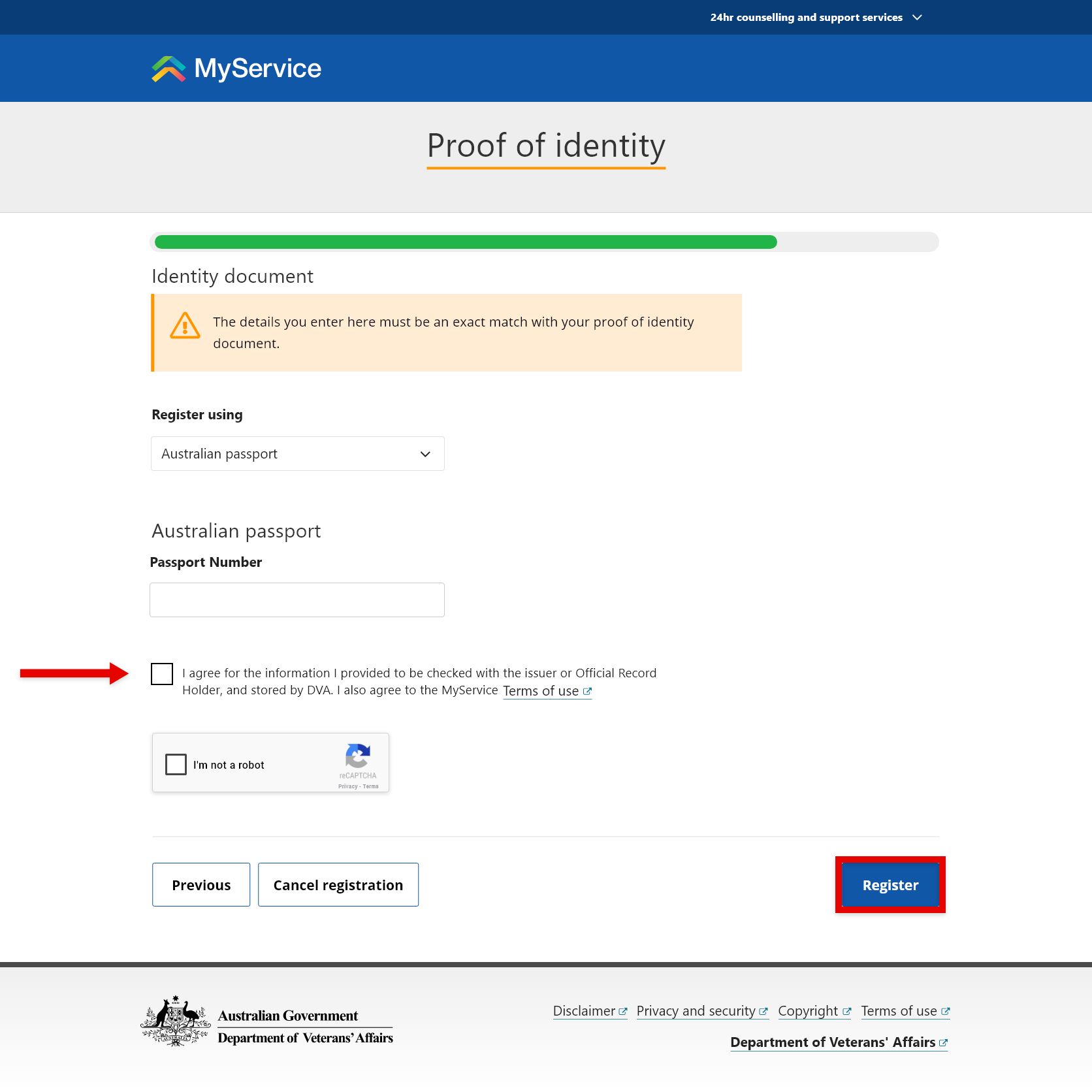Screen dimensions: 1092x1092
Task: Click the MyService logo
Action: [235, 68]
